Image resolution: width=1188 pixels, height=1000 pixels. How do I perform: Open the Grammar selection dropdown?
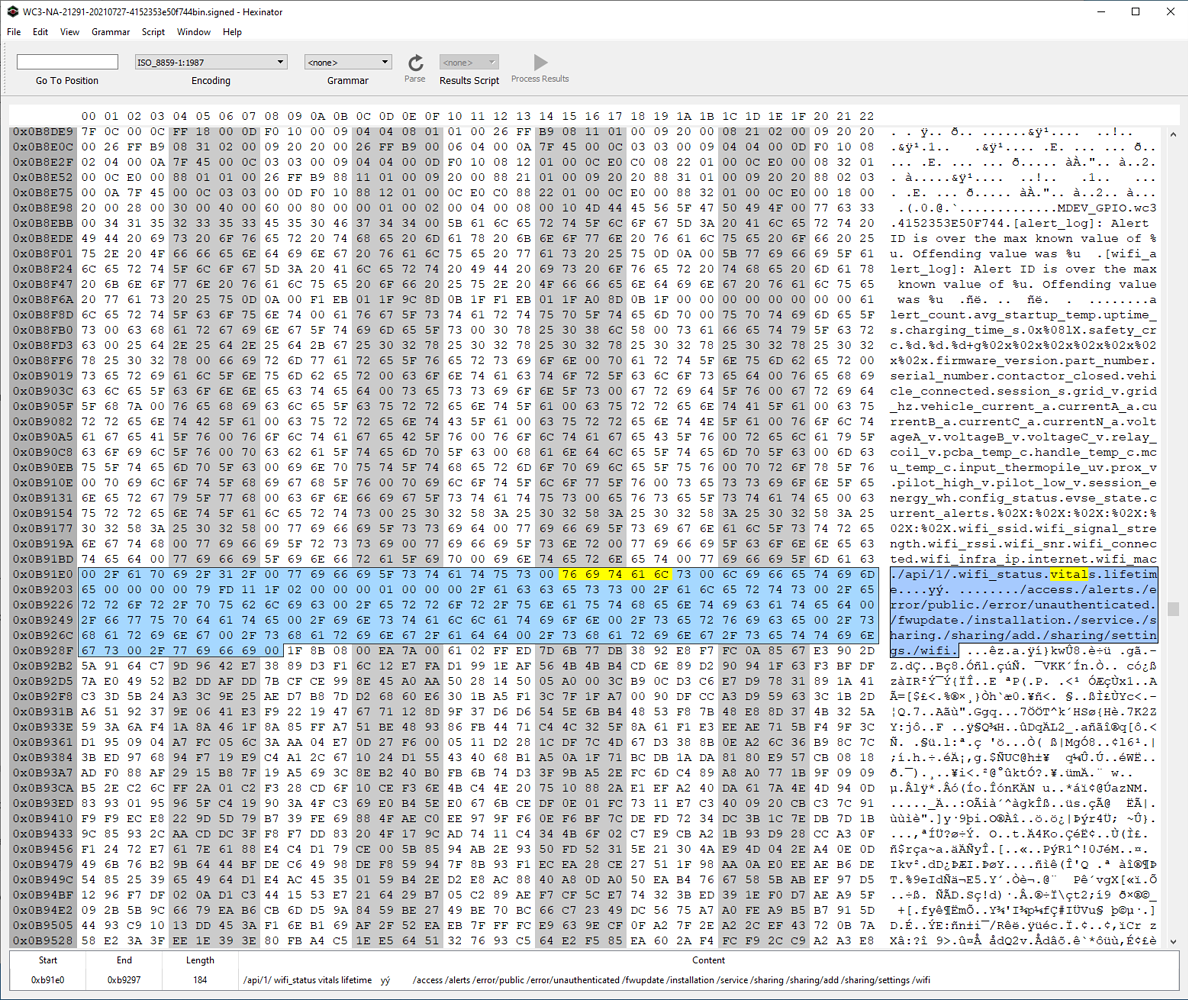pyautogui.click(x=348, y=62)
